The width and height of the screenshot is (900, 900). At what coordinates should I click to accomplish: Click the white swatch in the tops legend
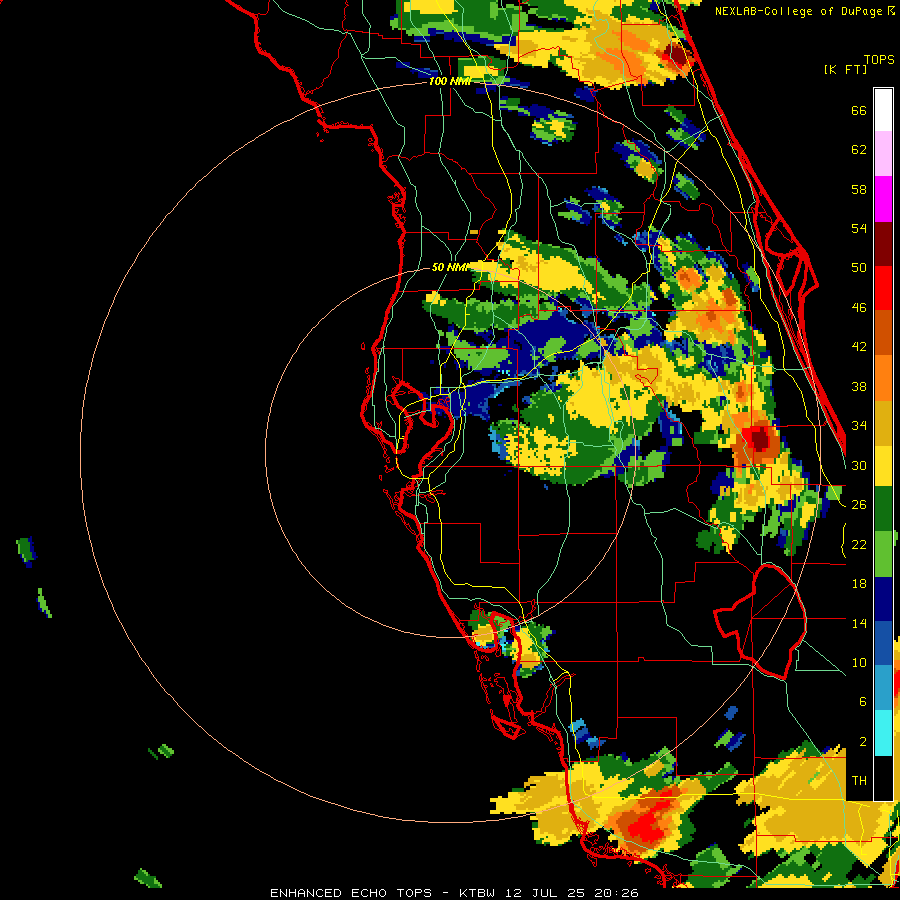(x=883, y=110)
